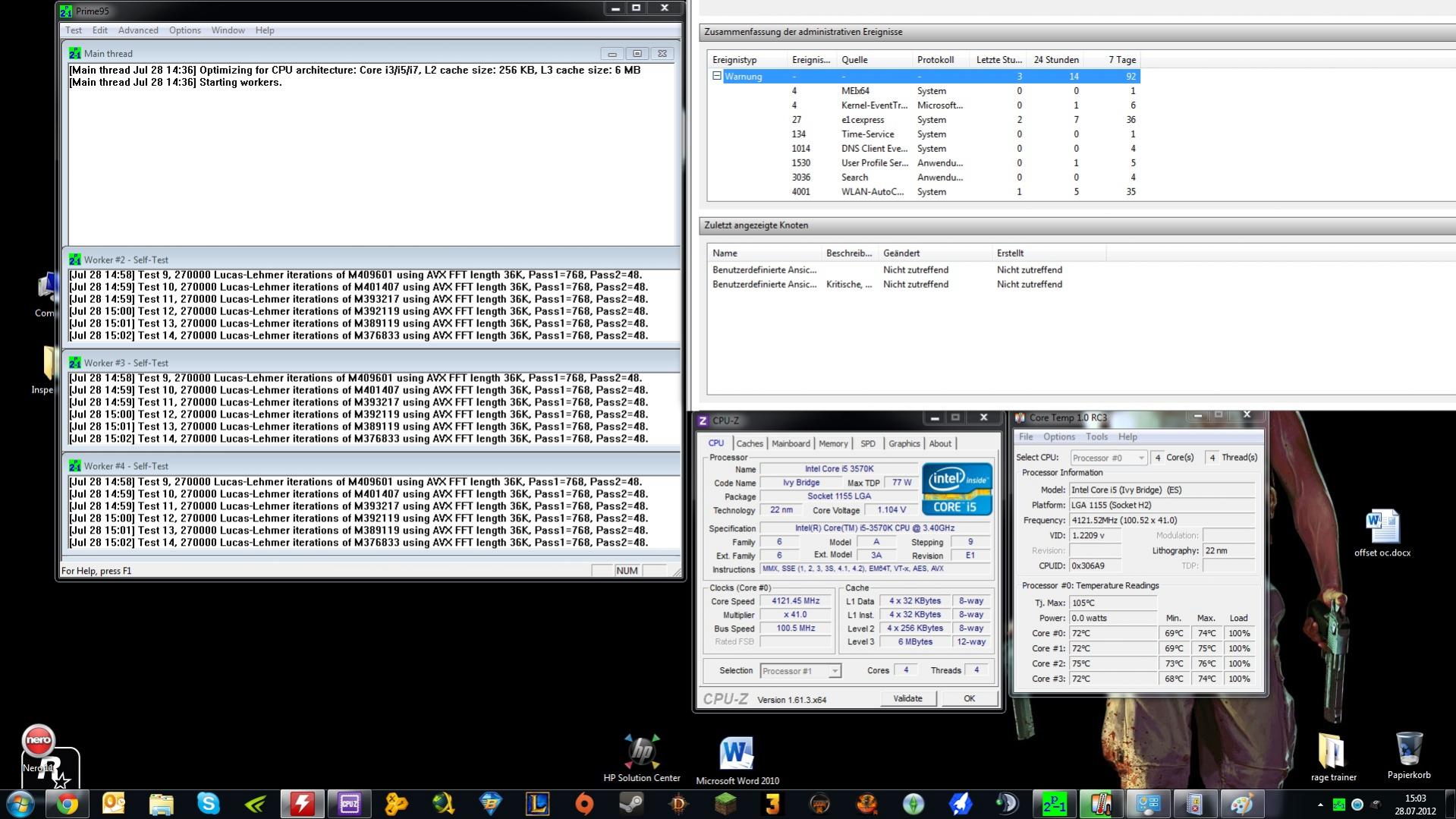Open Windows Explorer folder in taskbar
The height and width of the screenshot is (819, 1456).
pyautogui.click(x=161, y=804)
